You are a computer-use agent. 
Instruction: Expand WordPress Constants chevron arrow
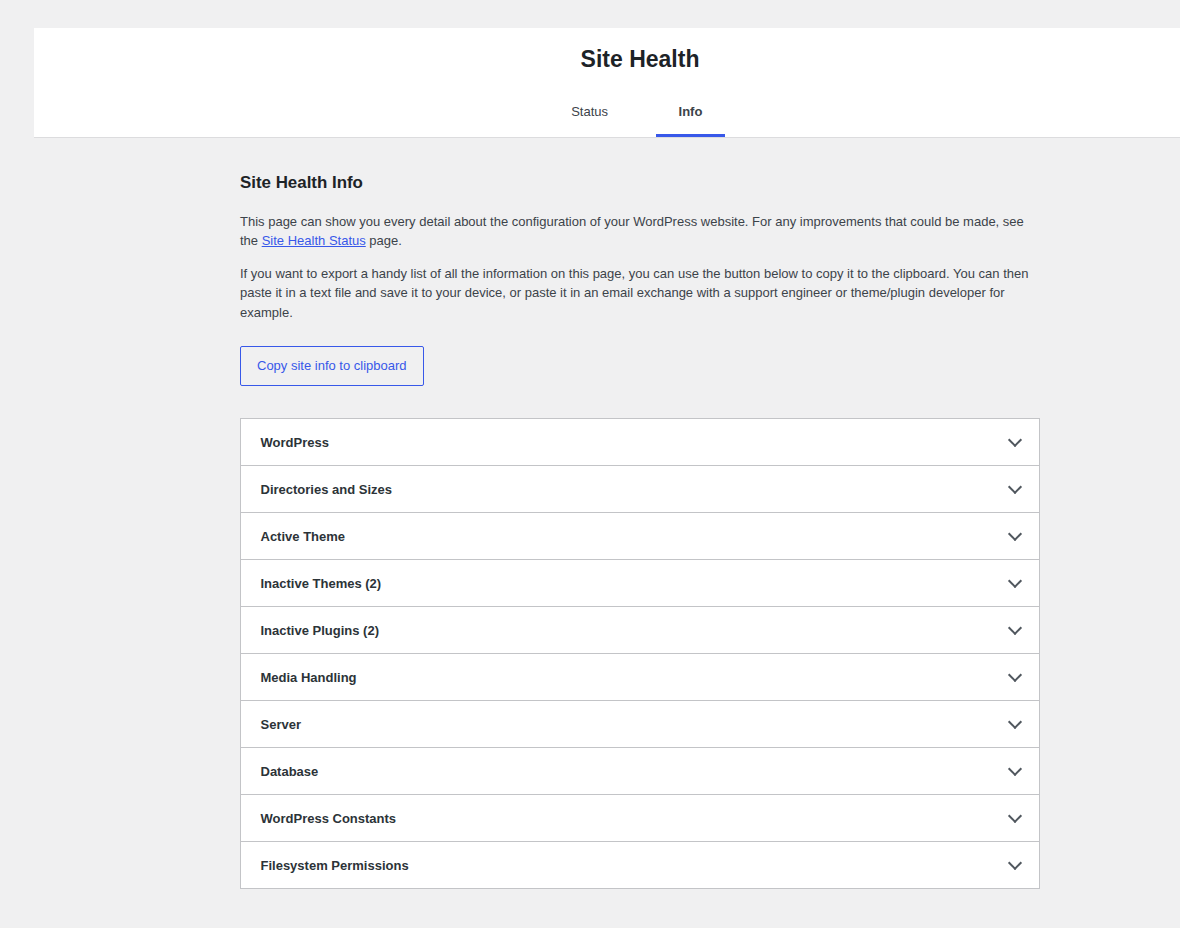coord(1014,819)
